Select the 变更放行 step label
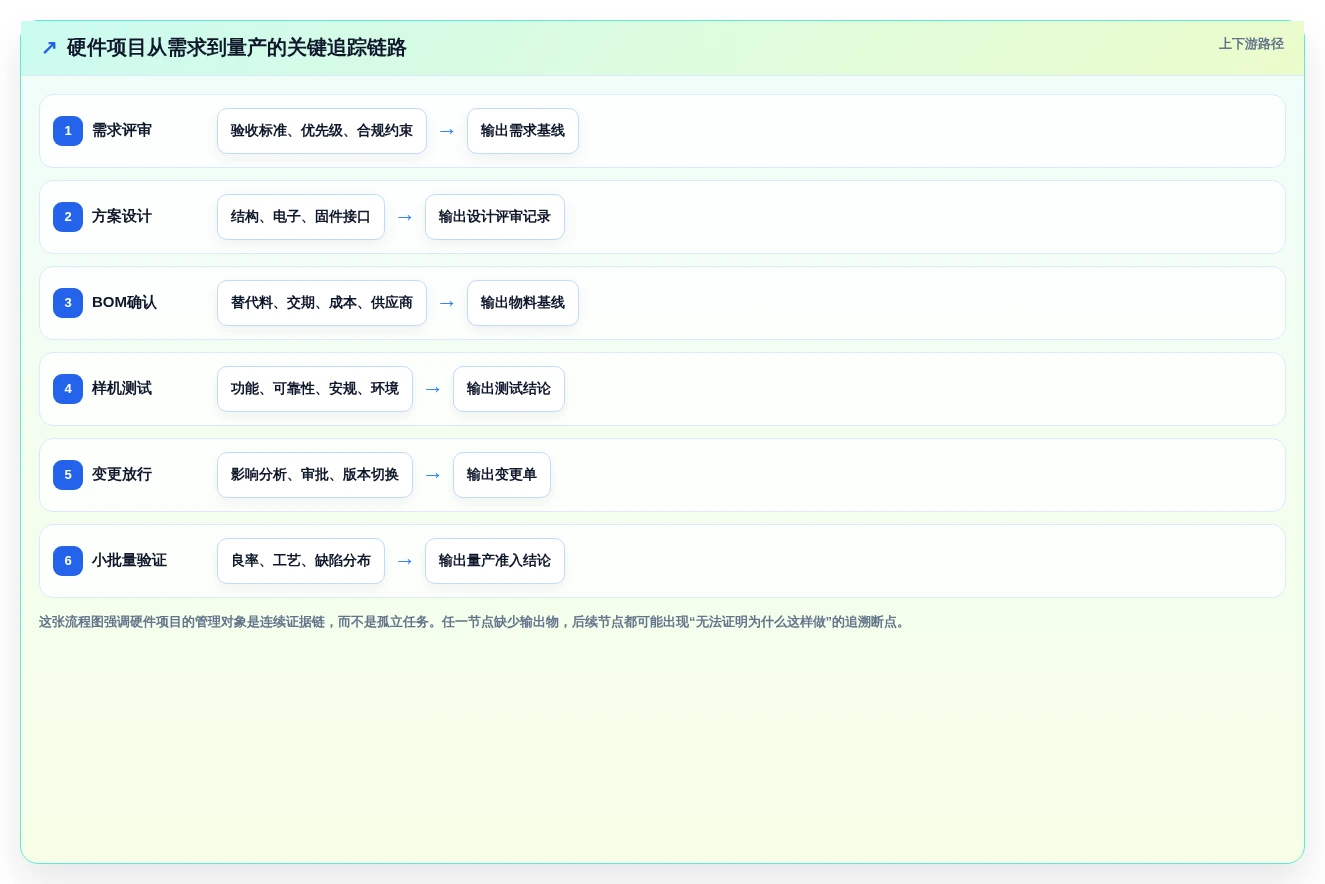This screenshot has width=1325, height=884. point(122,475)
